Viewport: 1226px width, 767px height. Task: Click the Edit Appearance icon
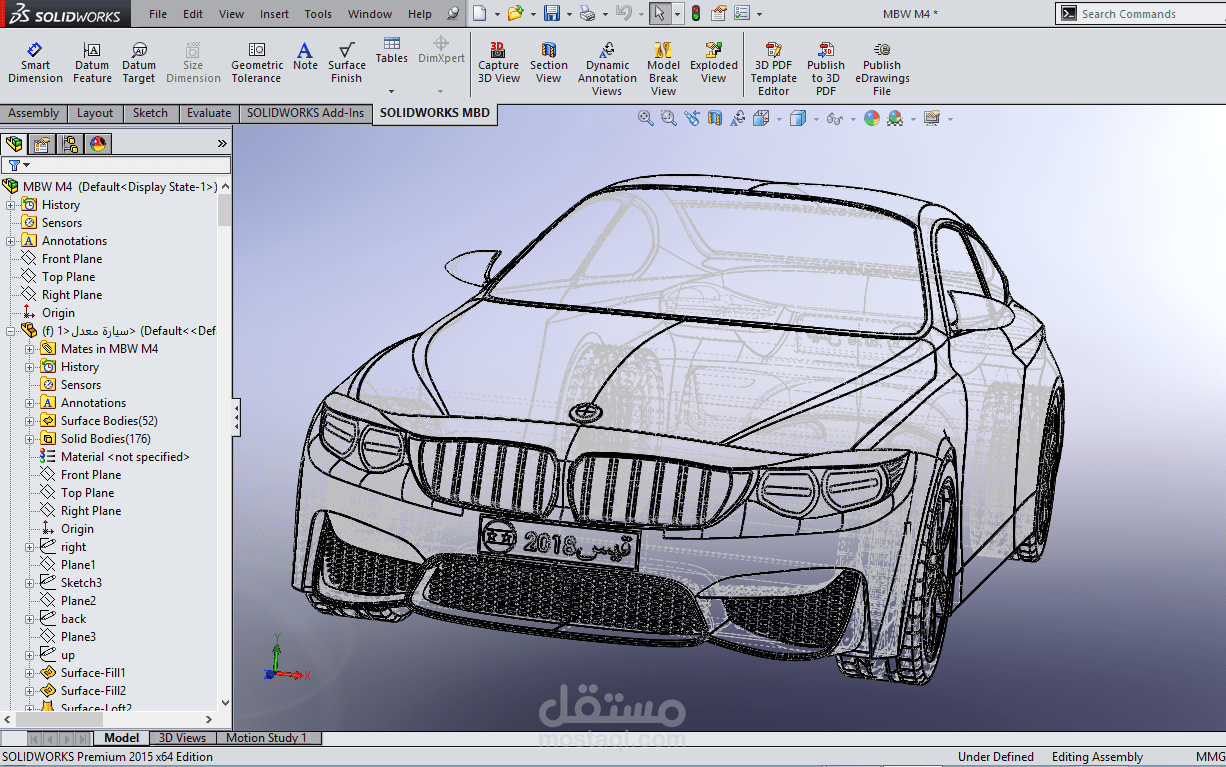872,118
